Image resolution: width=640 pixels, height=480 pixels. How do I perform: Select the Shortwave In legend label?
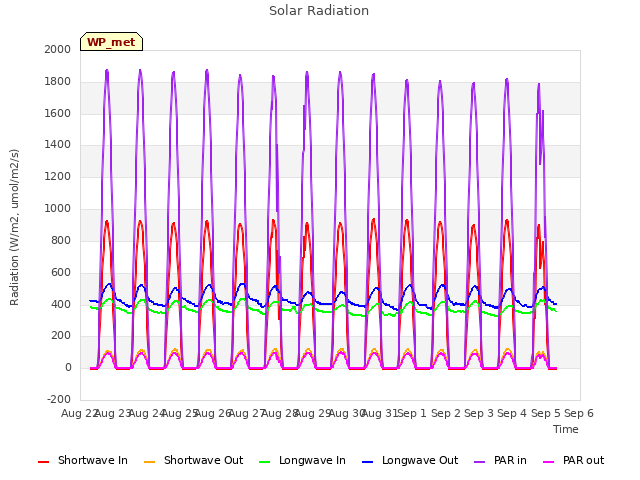93,460
